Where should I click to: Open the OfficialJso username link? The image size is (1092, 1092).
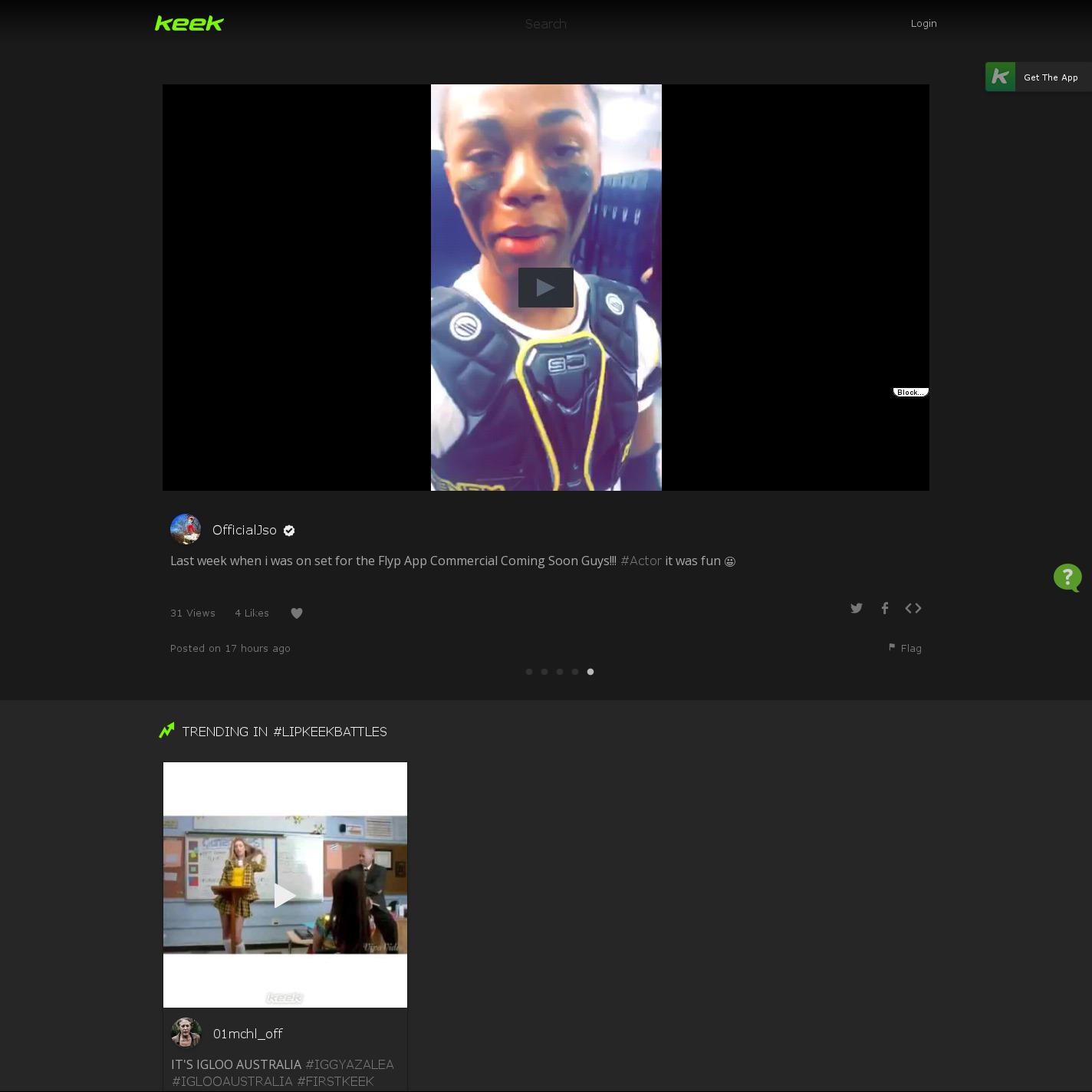(245, 530)
